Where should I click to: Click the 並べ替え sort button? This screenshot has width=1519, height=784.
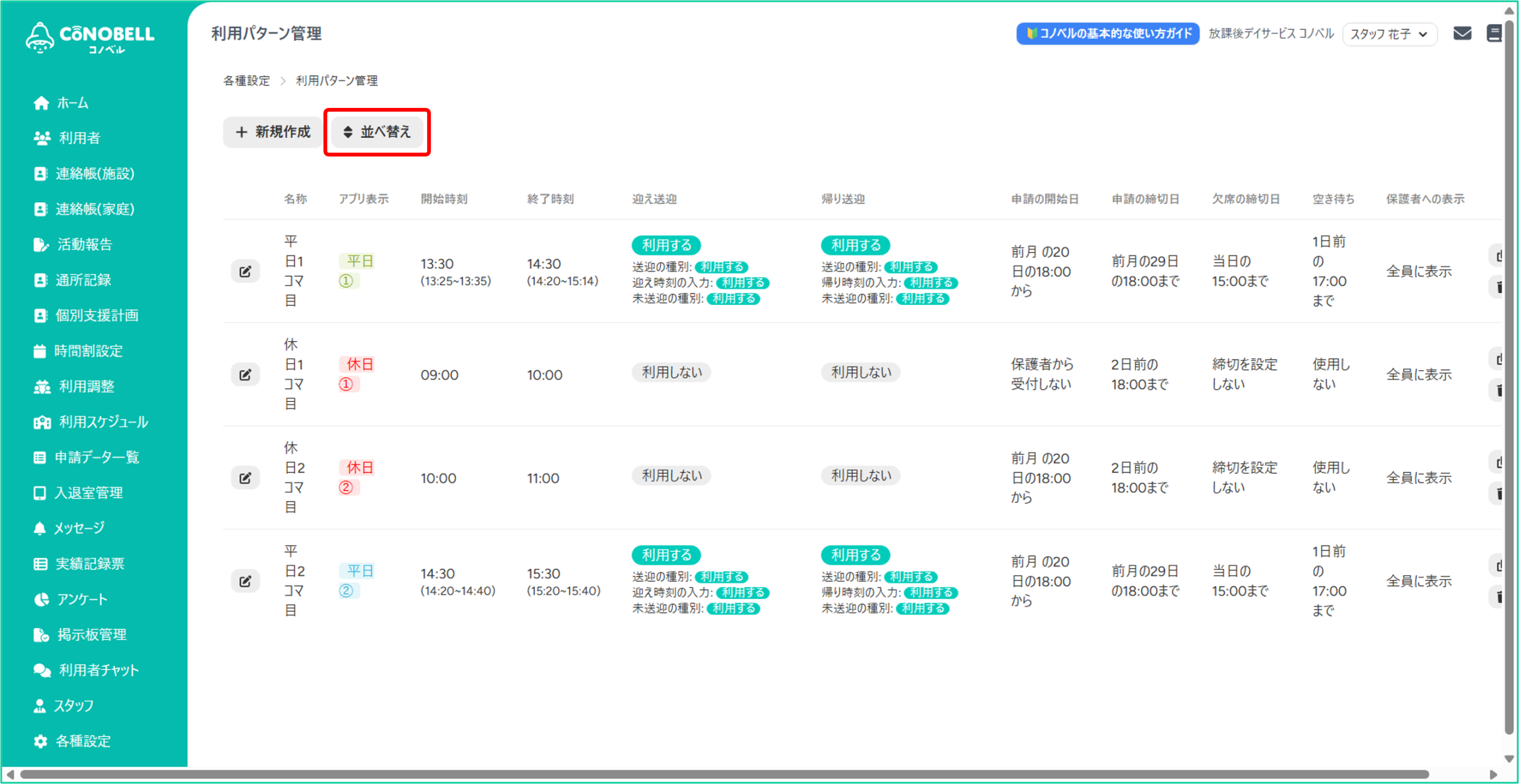[377, 132]
